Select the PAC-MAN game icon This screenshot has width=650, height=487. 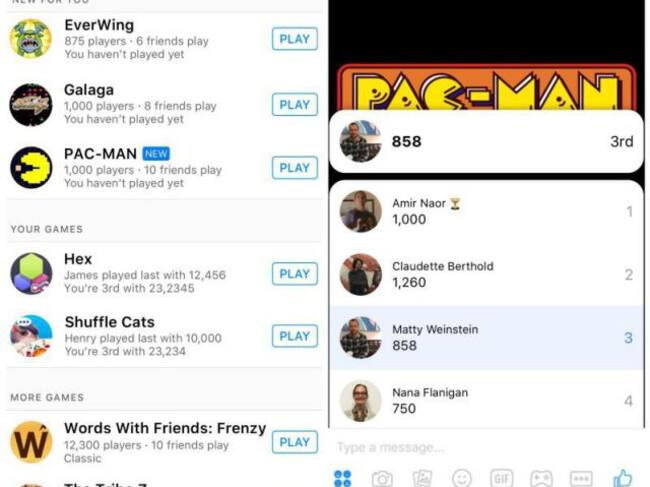31,167
